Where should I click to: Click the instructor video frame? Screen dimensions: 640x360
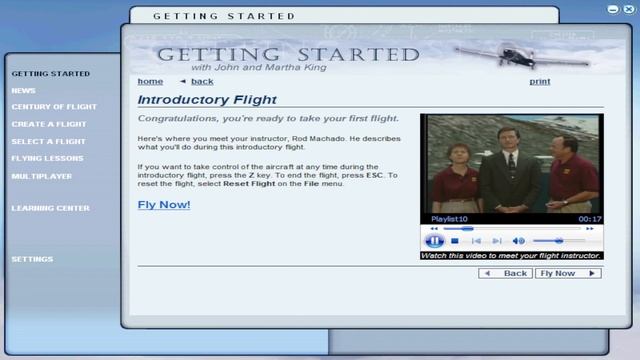(x=512, y=164)
